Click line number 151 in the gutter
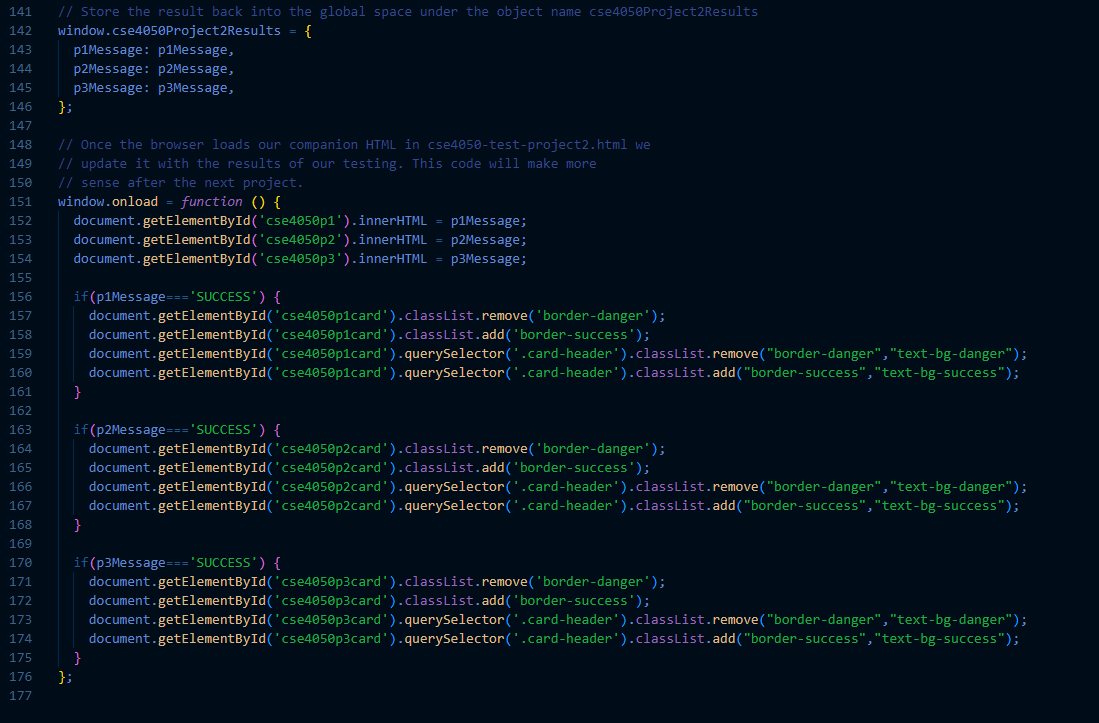 point(20,202)
